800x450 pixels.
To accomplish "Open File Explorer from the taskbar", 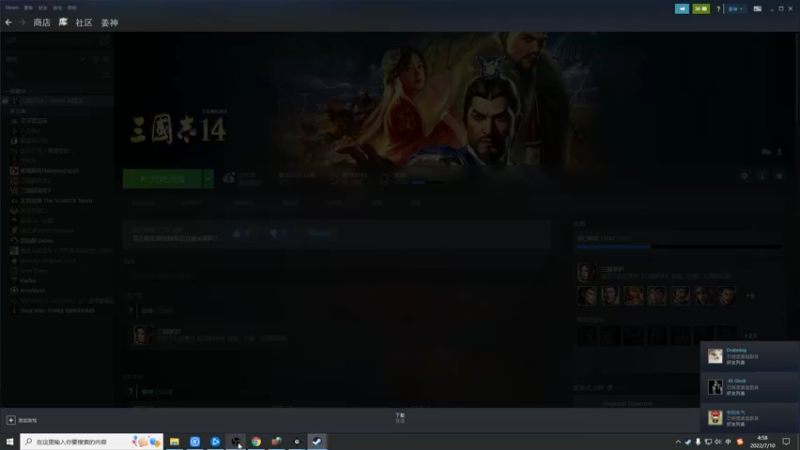I will pos(174,441).
